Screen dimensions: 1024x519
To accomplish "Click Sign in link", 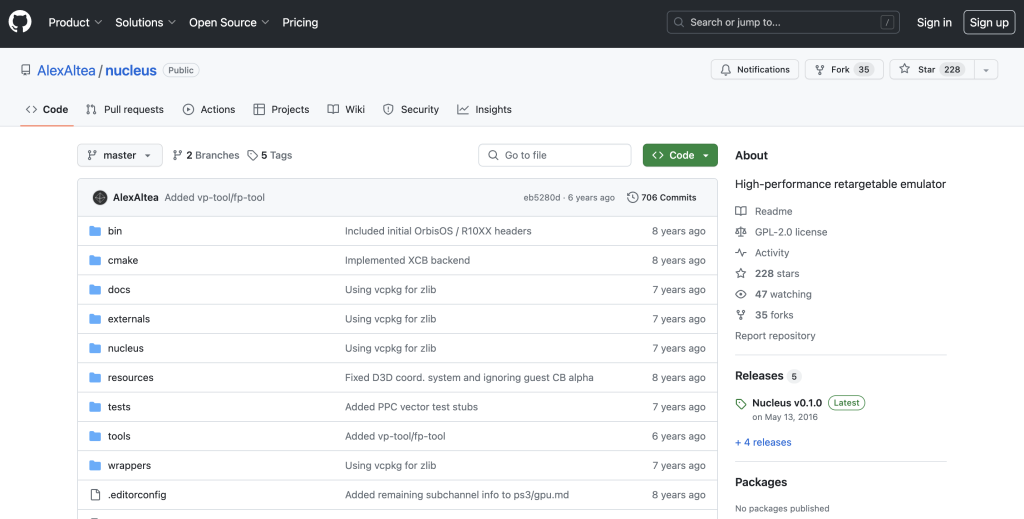I will point(934,22).
